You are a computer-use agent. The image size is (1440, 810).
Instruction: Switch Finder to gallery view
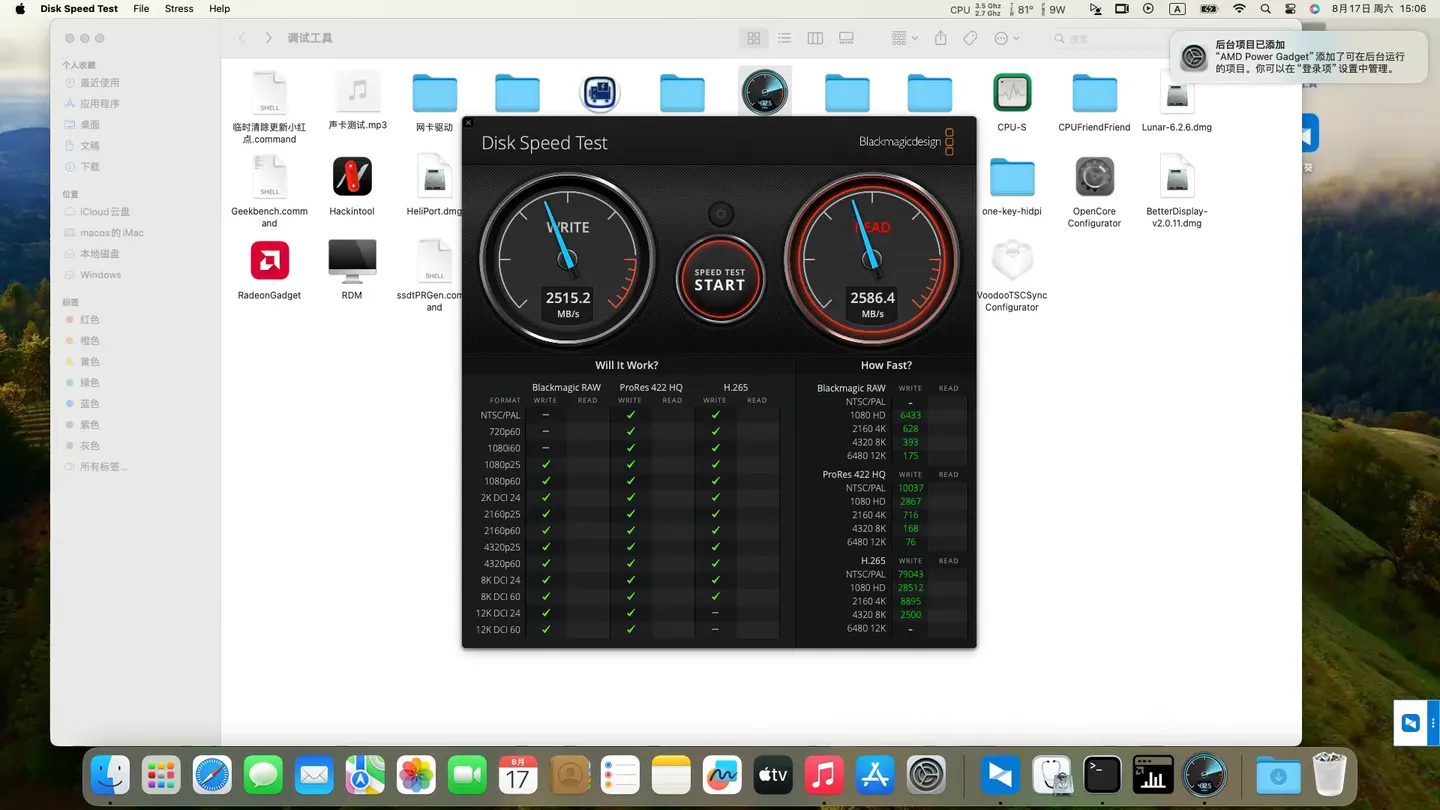(846, 38)
